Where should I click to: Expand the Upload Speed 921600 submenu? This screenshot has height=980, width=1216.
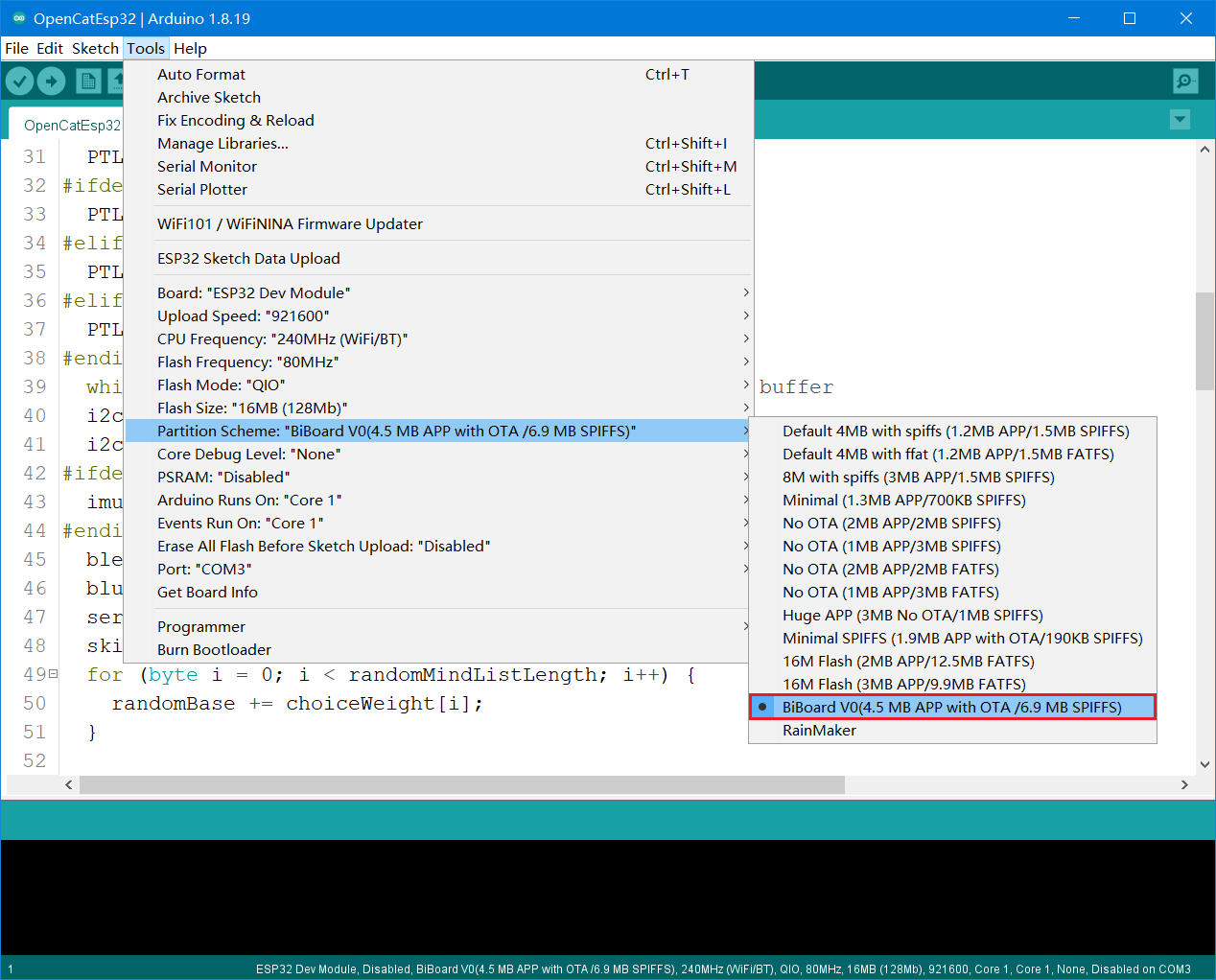point(438,315)
